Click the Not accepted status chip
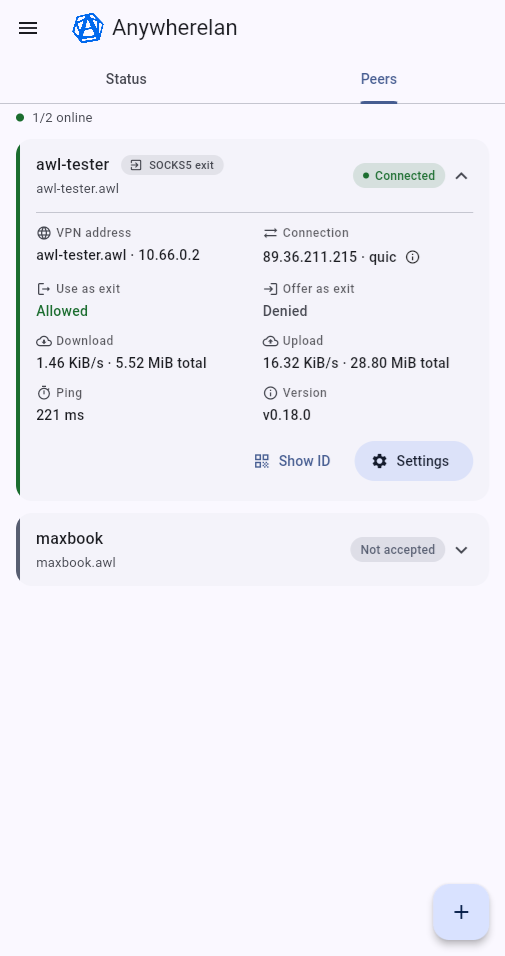505x956 pixels. 398,550
